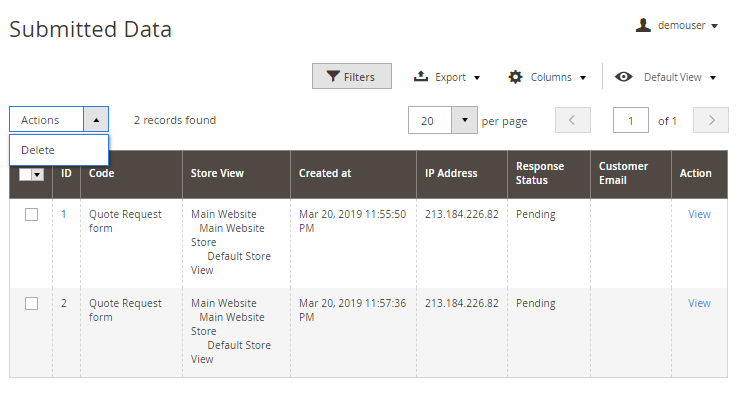
Task: Go to previous page arrow
Action: point(573,120)
